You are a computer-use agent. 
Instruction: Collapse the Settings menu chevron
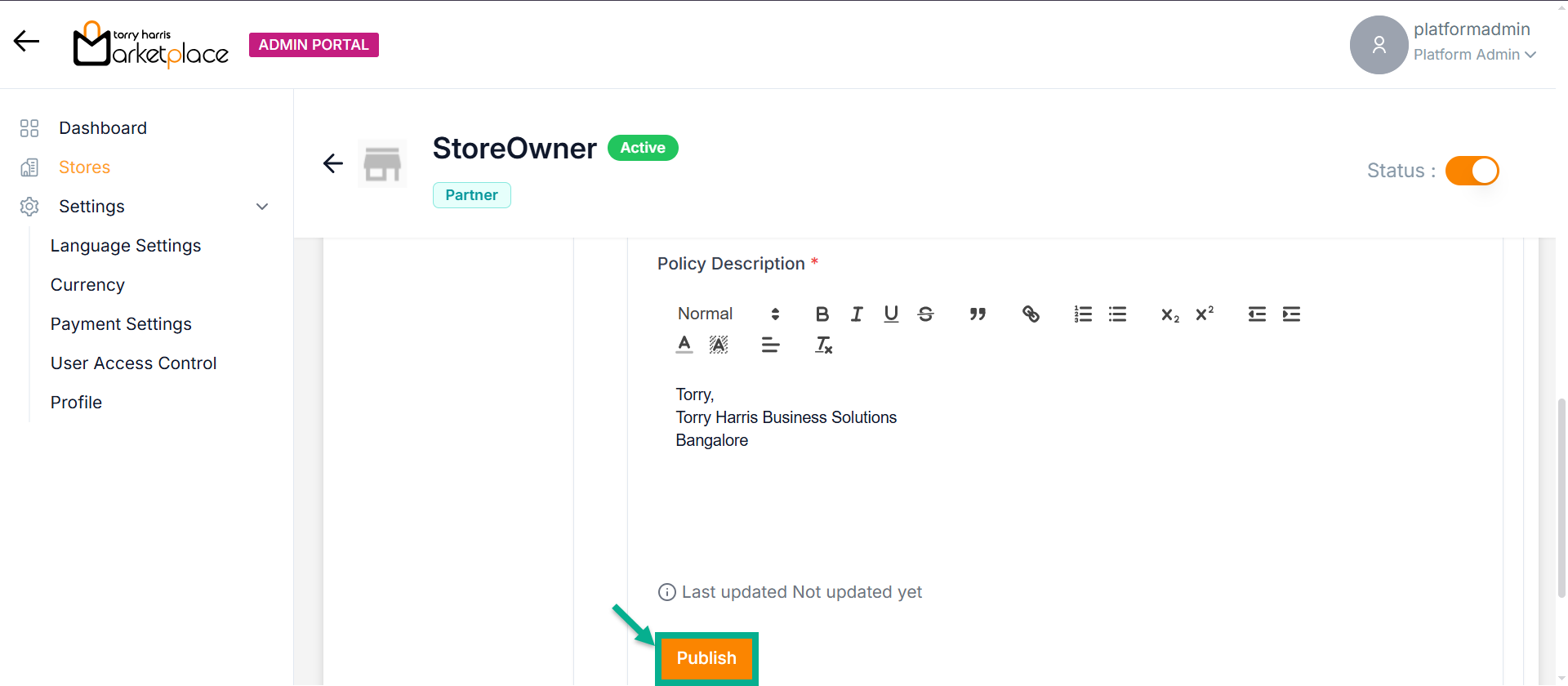pyautogui.click(x=262, y=207)
